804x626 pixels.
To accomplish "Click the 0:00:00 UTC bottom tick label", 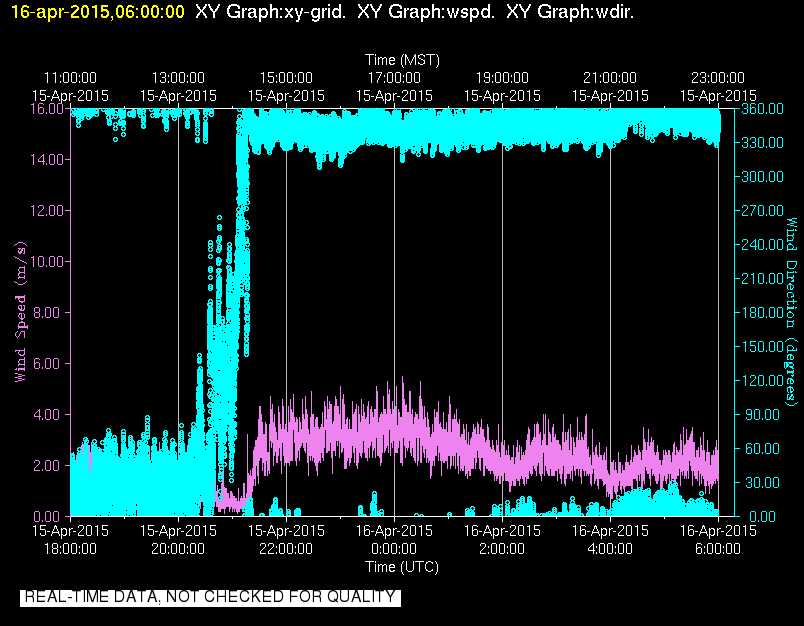I will [x=394, y=549].
